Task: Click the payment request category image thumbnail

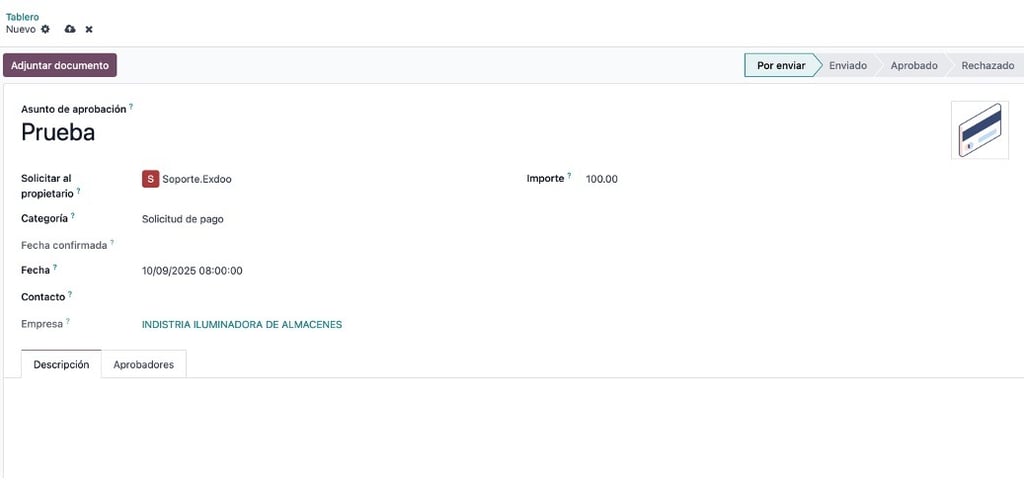Action: tap(980, 130)
